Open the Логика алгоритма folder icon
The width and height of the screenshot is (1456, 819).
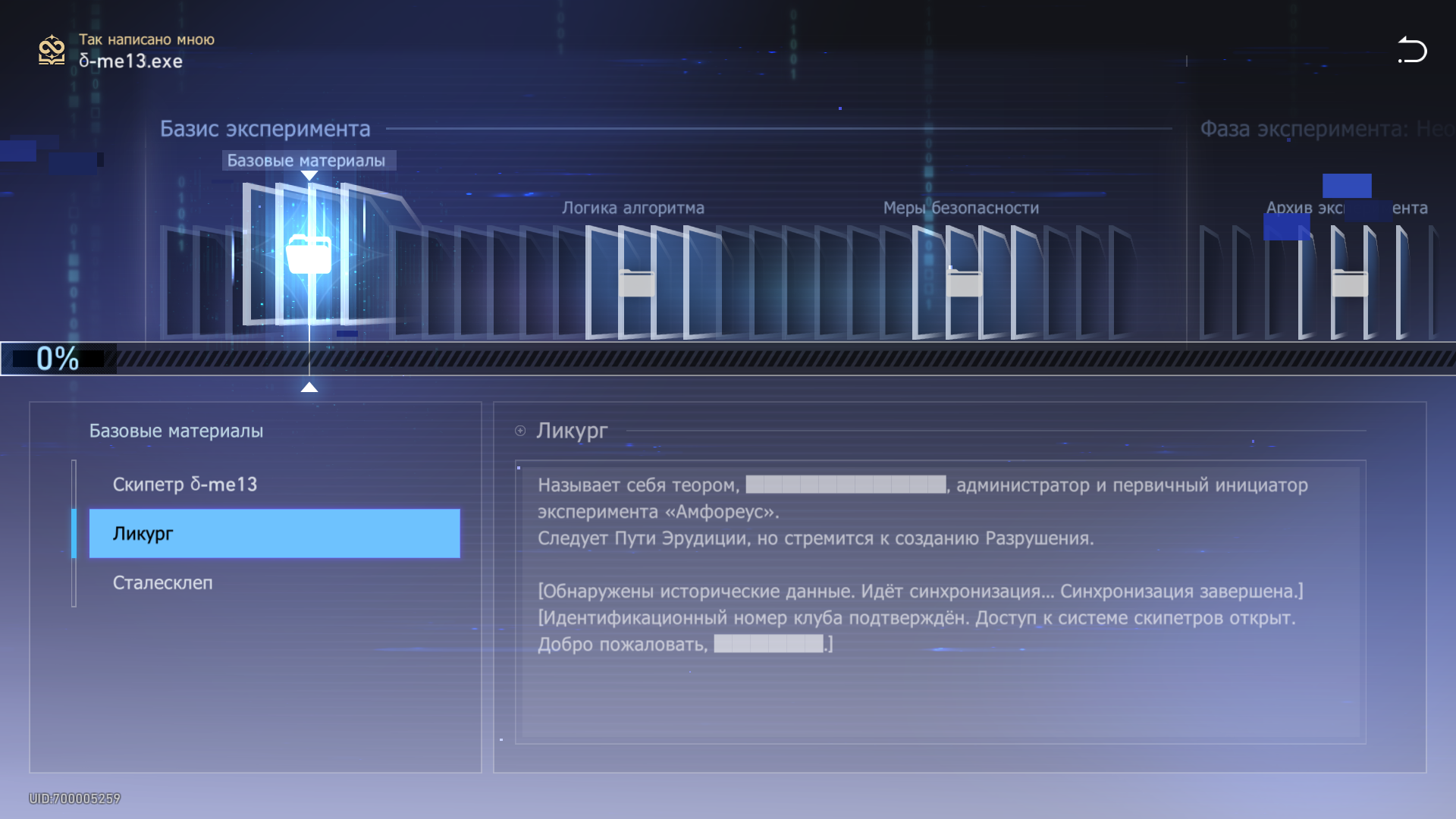[x=636, y=283]
